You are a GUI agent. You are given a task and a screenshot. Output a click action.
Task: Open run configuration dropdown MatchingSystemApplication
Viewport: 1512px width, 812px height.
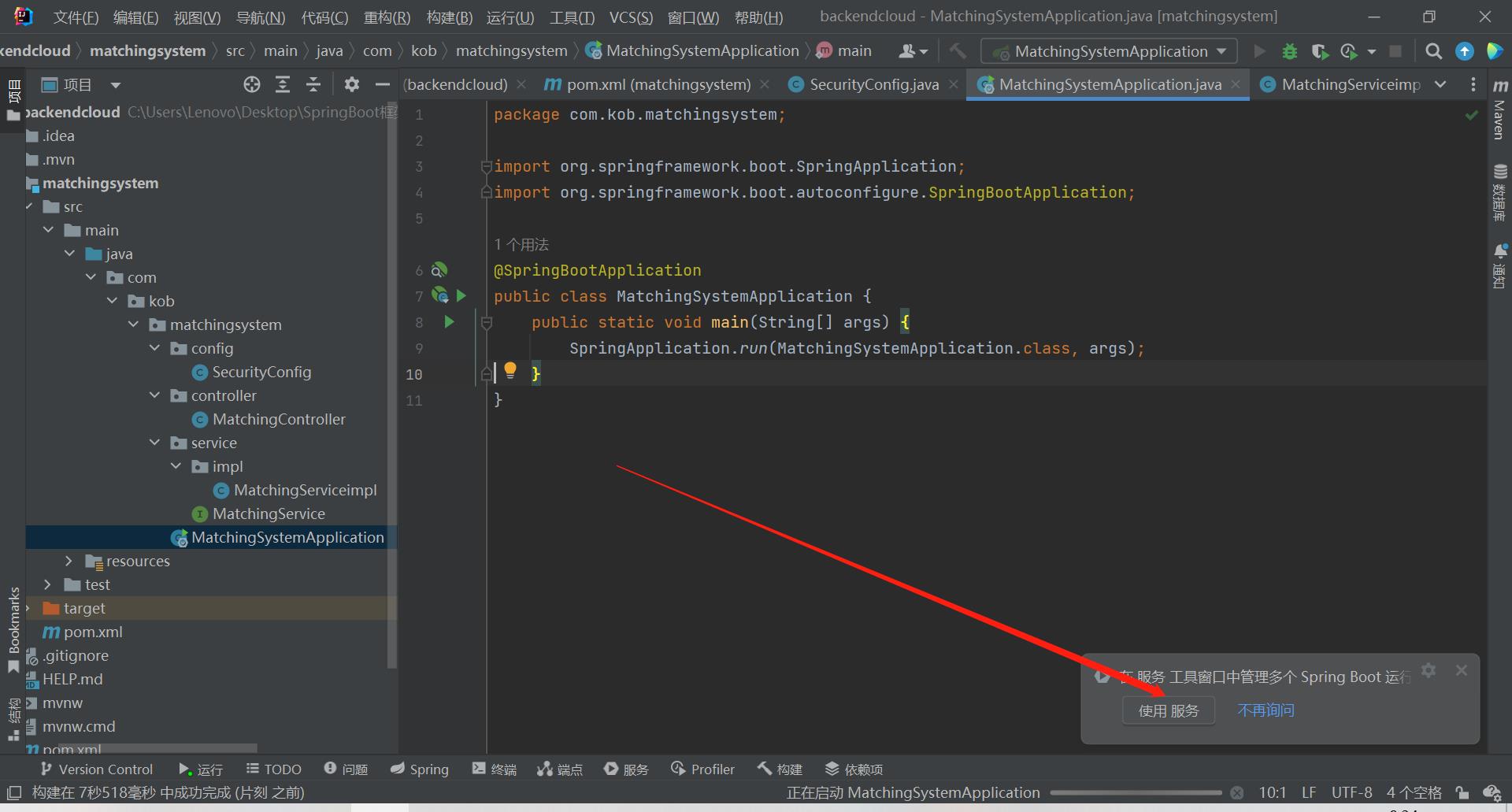point(1109,51)
